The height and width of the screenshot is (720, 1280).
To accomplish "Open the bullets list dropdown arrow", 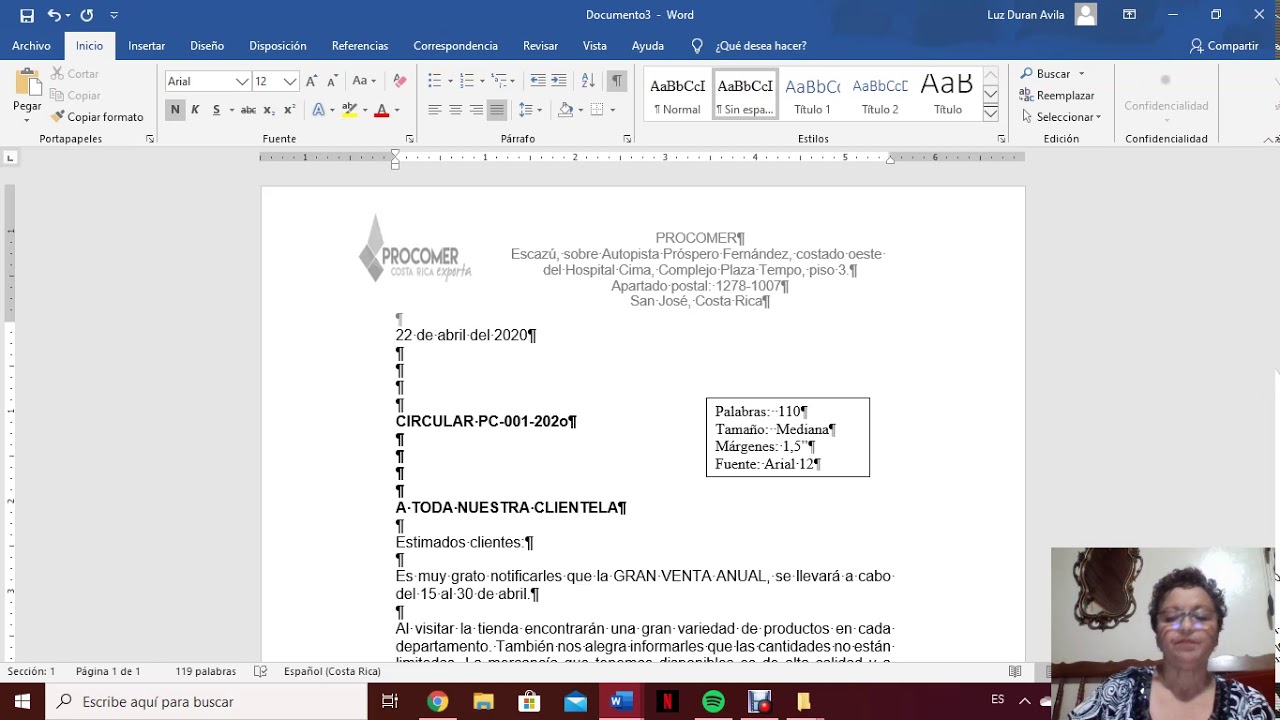I will coord(450,81).
